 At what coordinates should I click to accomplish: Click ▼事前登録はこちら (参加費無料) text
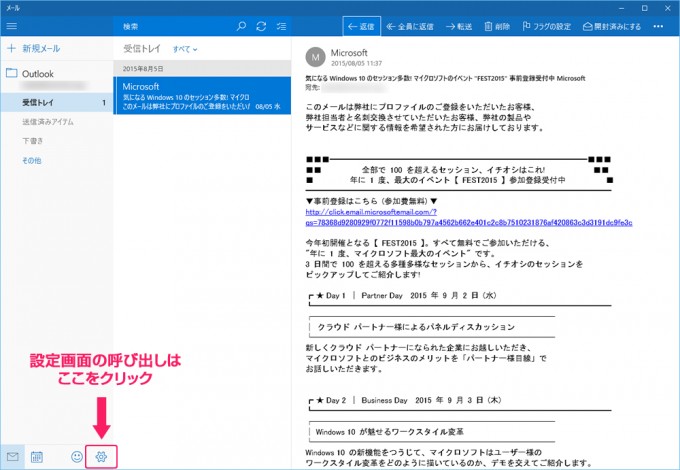(371, 201)
